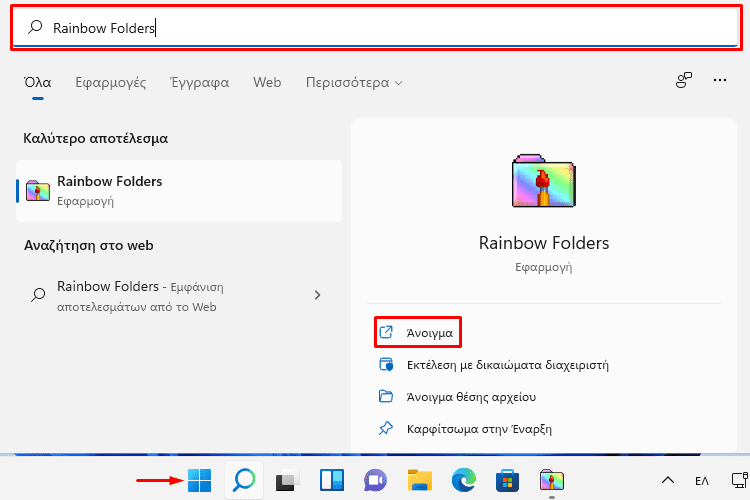750x500 pixels.
Task: Choose Εκτέλεση με δικαιώματα διαχειριστή
Action: (494, 365)
